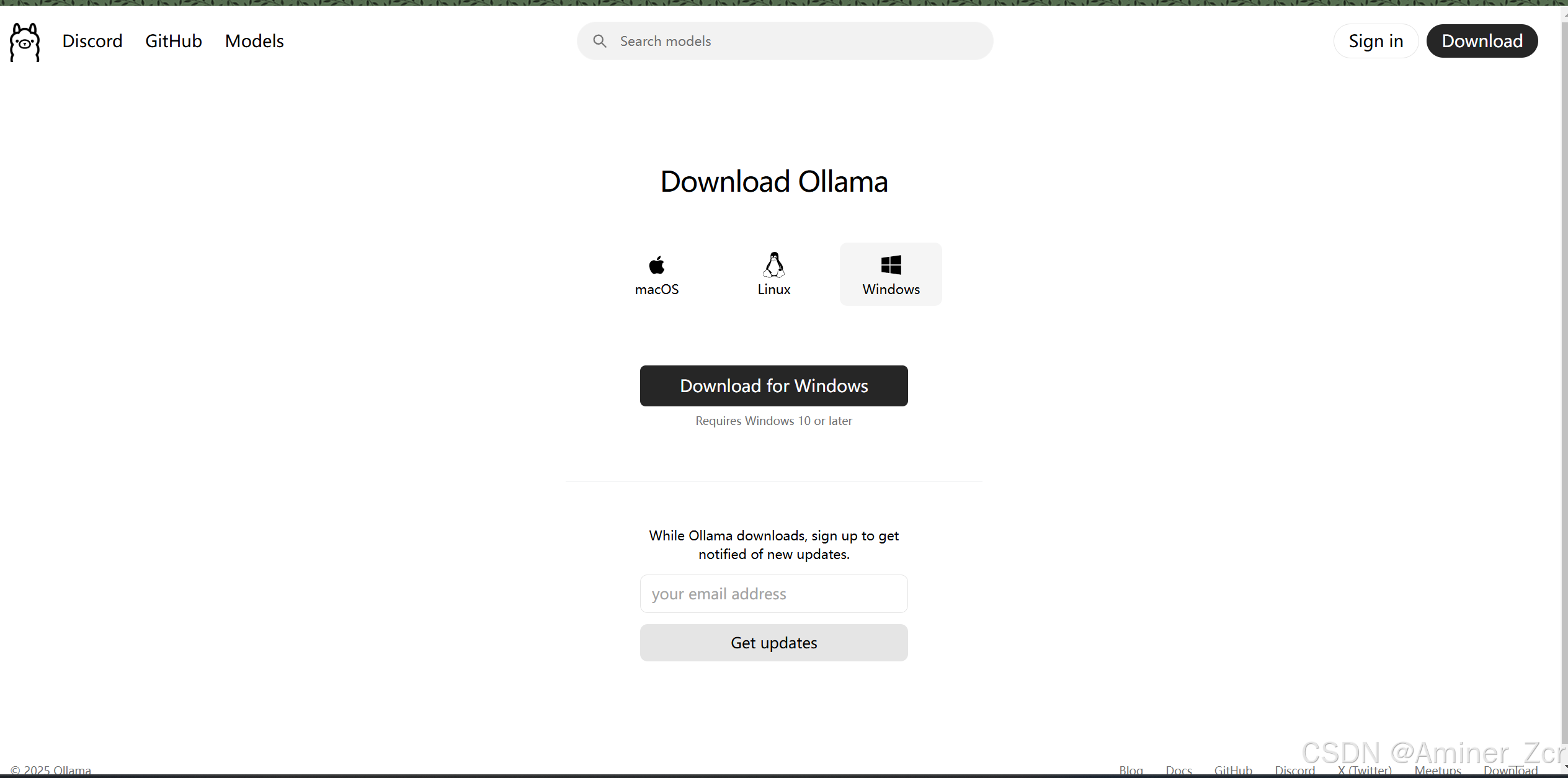This screenshot has width=1568, height=778.
Task: Click the footer GitHub link
Action: click(1233, 770)
